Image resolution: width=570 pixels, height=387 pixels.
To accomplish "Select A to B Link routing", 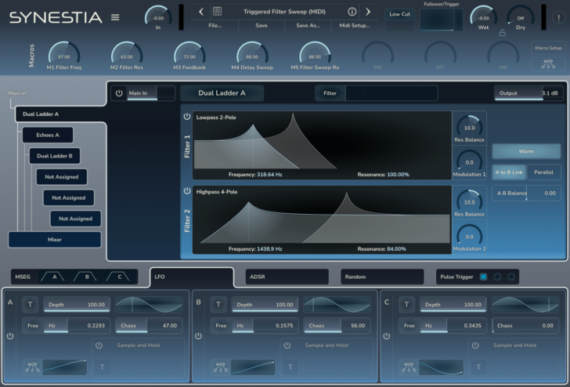I will pos(509,172).
